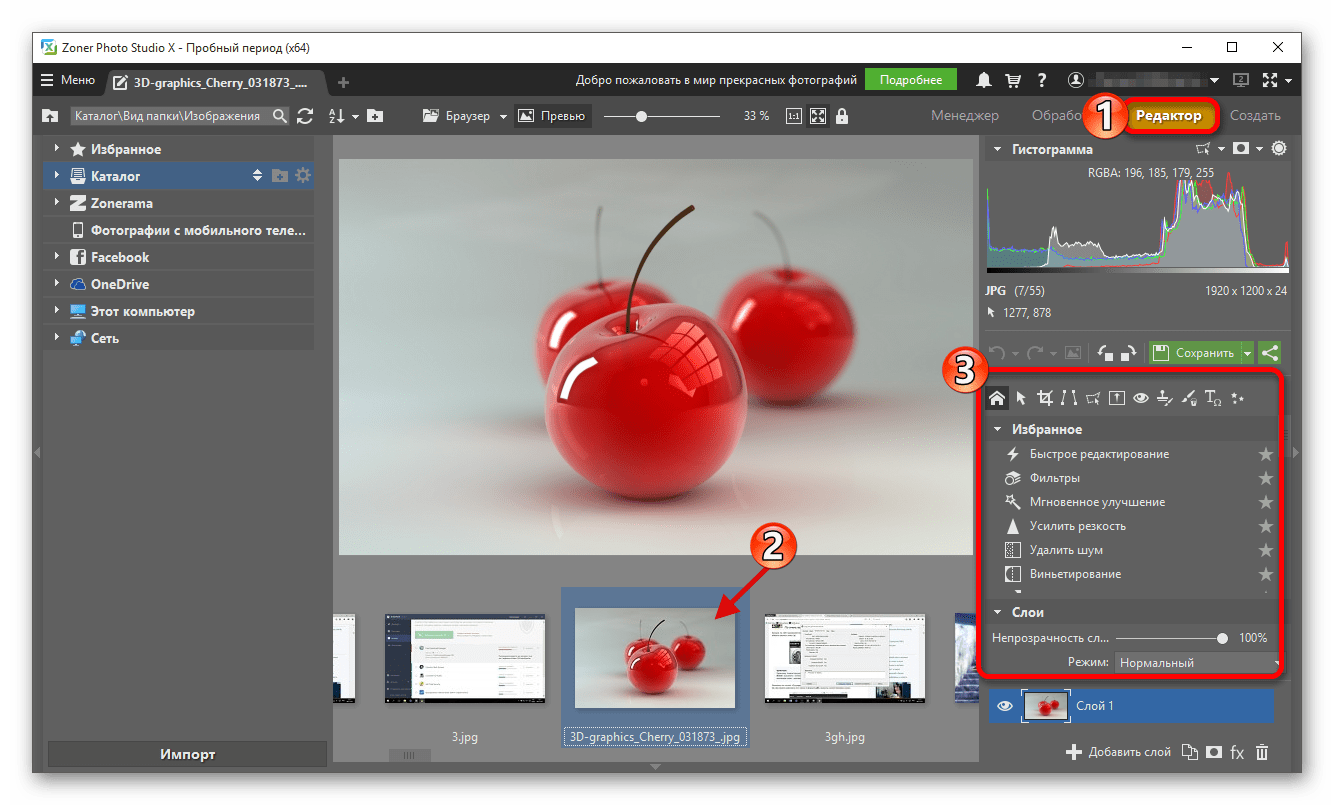Open the Режим blend mode dropdown
The width and height of the screenshot is (1334, 805).
click(1198, 662)
